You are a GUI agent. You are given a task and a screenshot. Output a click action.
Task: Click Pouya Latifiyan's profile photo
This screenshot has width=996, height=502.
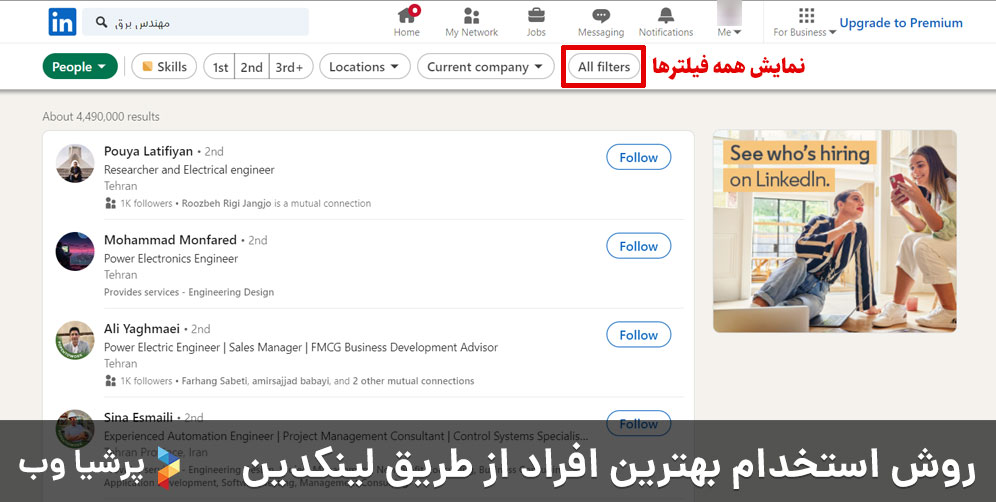[x=75, y=163]
